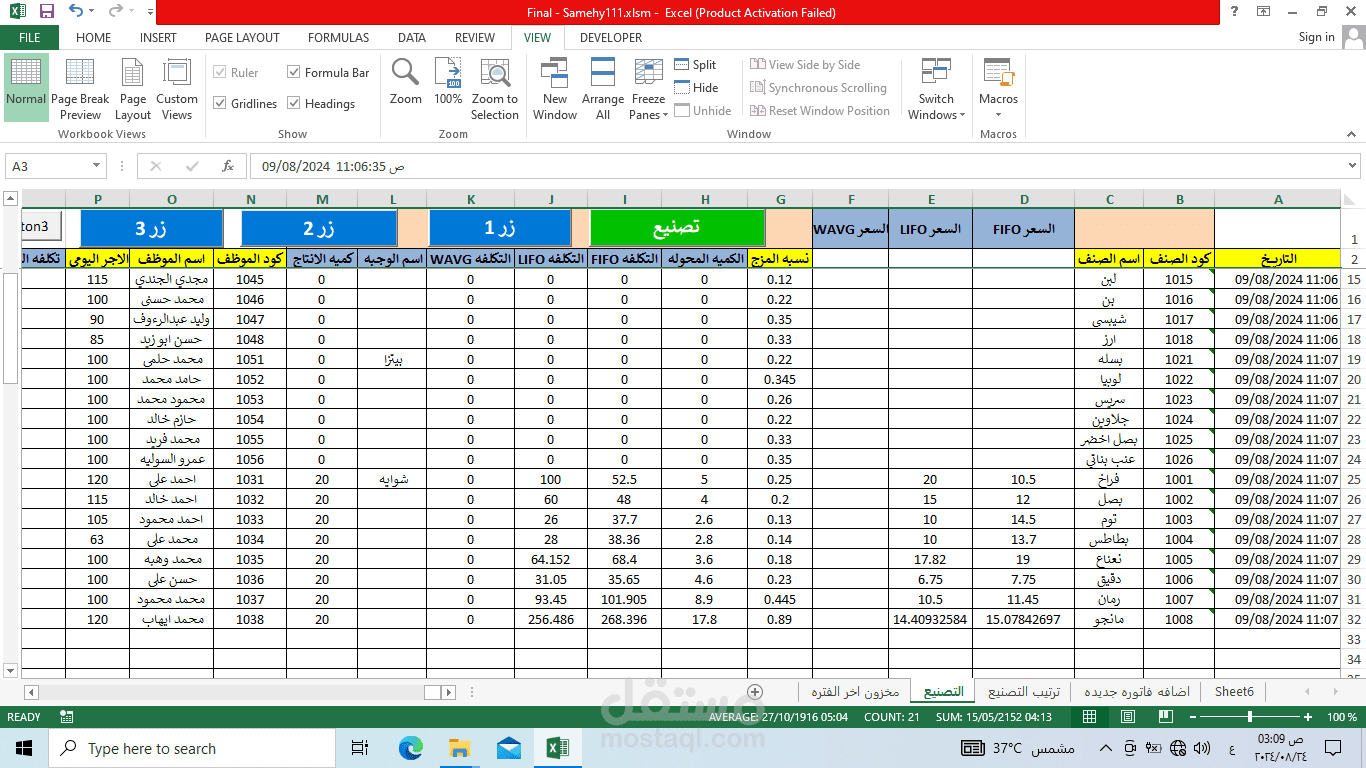Image resolution: width=1366 pixels, height=768 pixels.
Task: Click cell with value 15.07842697
Action: [x=1024, y=619]
